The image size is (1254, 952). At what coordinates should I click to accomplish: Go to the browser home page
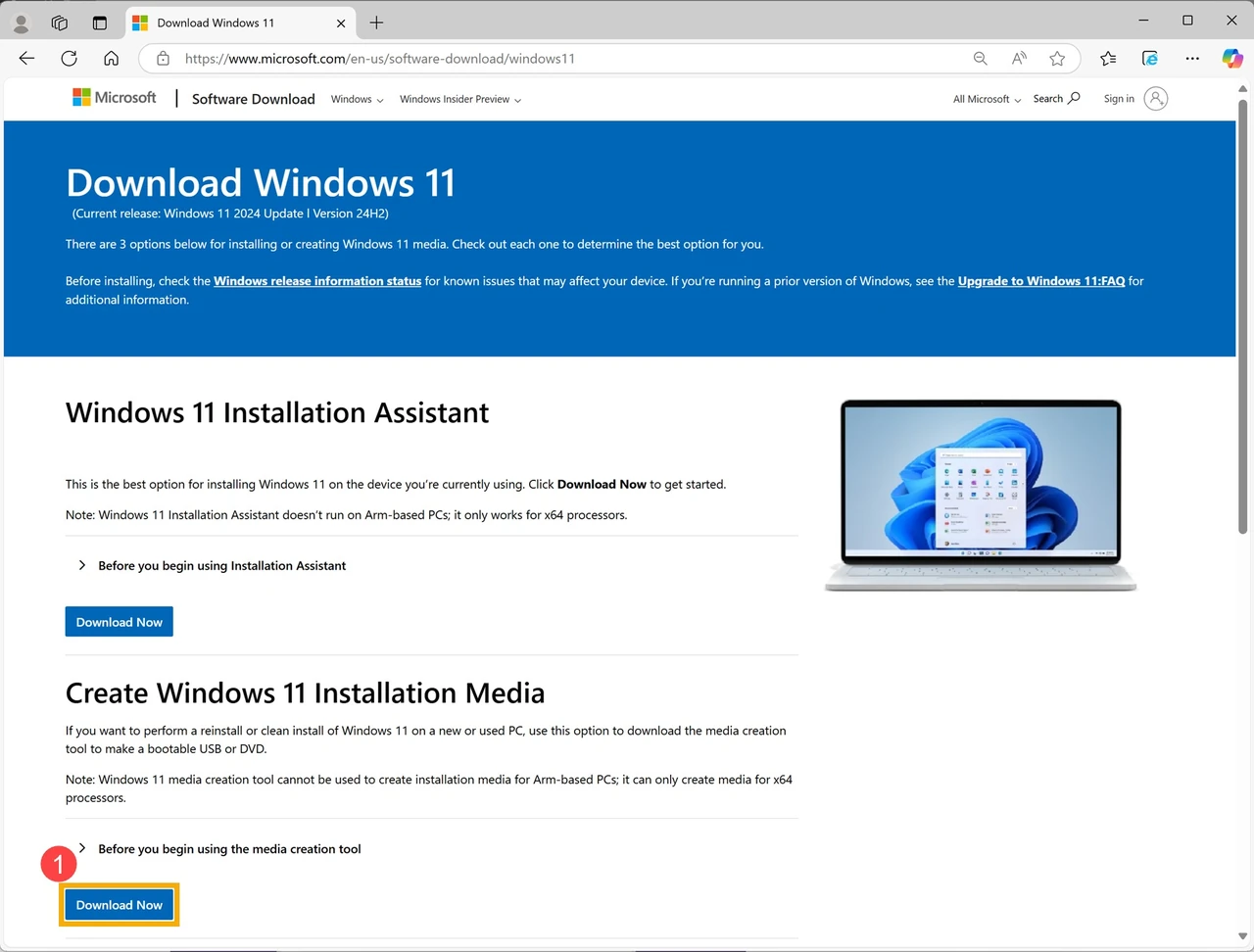(112, 59)
